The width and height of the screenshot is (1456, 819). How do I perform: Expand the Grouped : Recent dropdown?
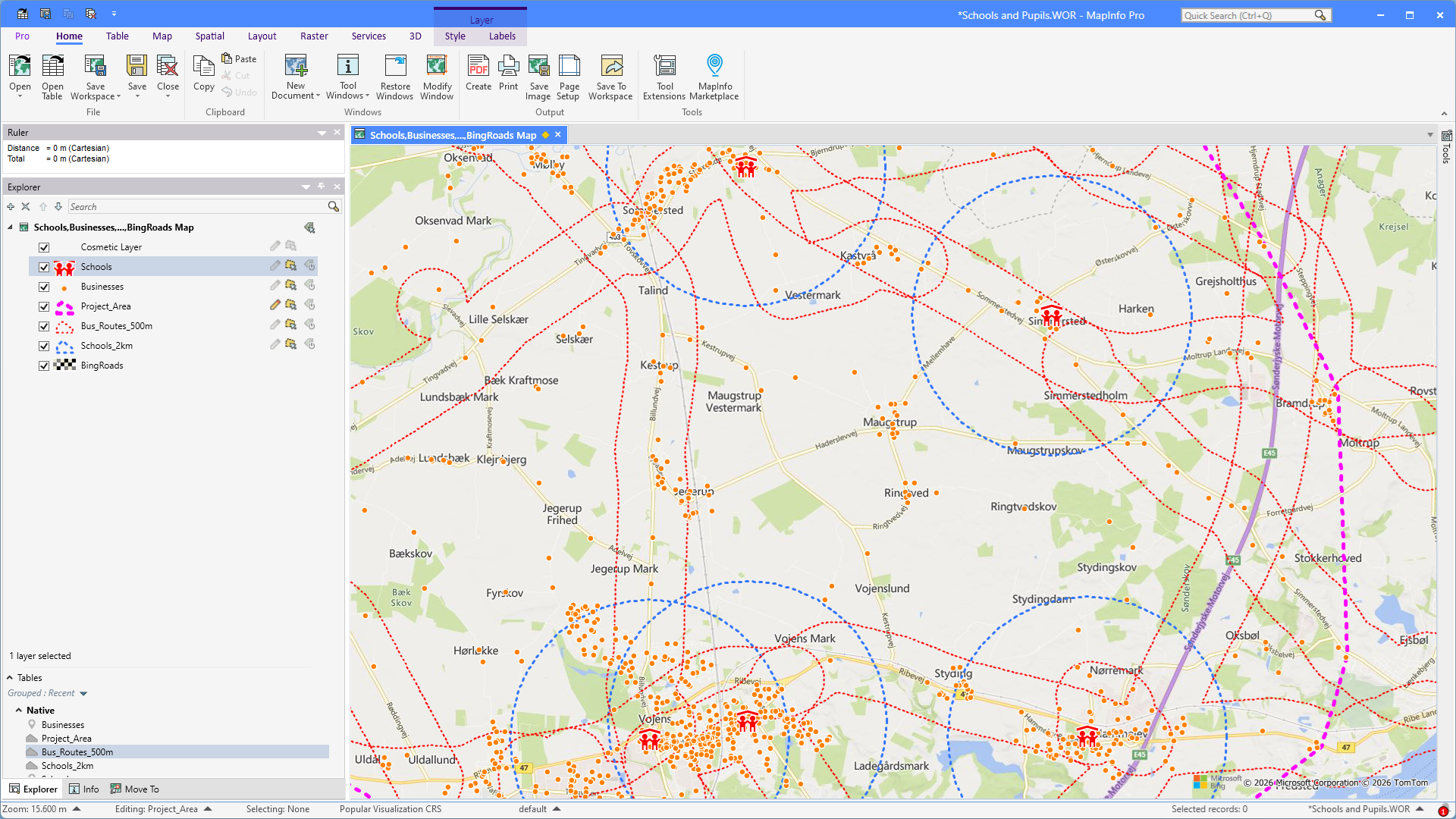pos(83,693)
